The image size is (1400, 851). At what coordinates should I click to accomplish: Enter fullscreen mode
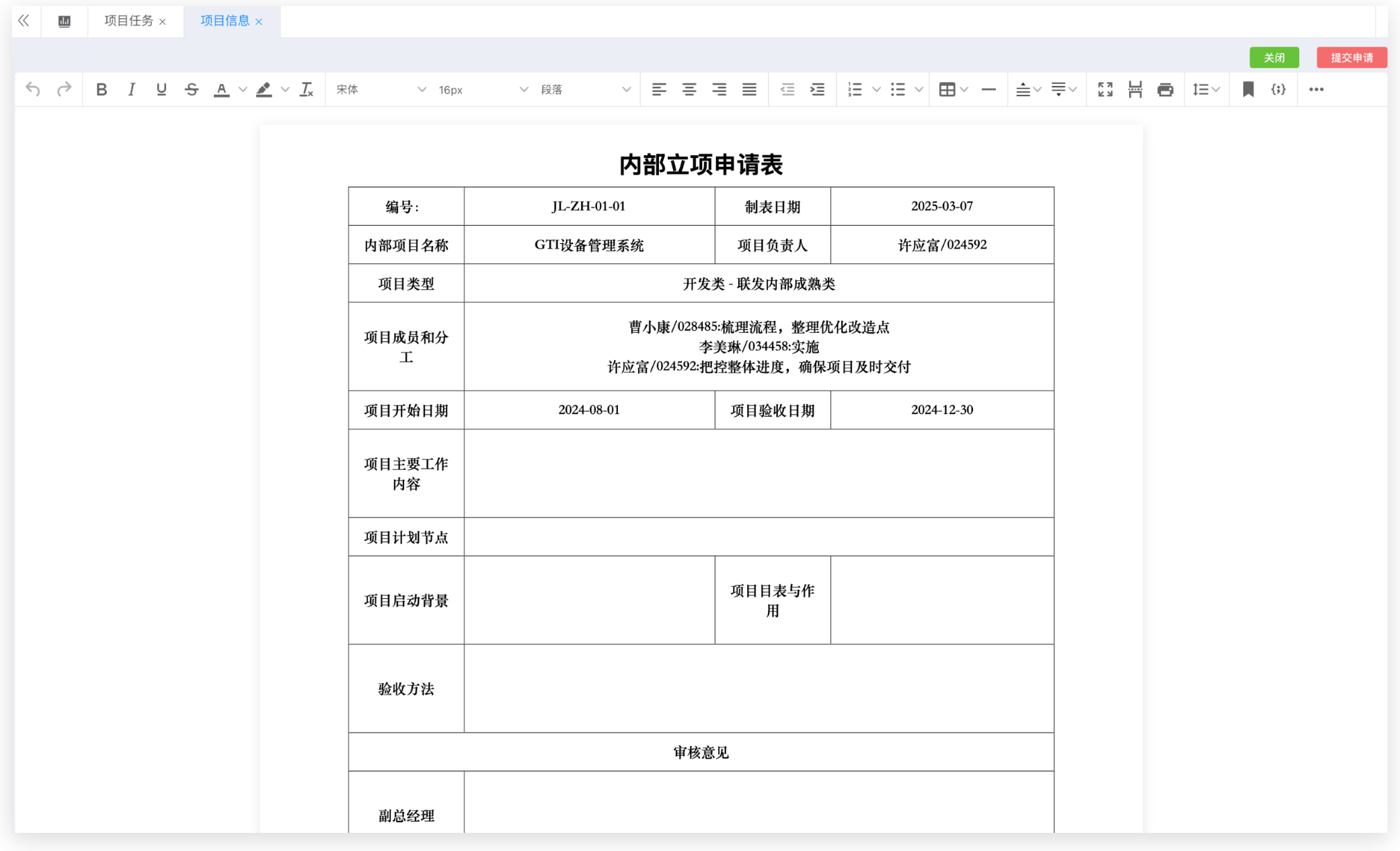tap(1105, 89)
